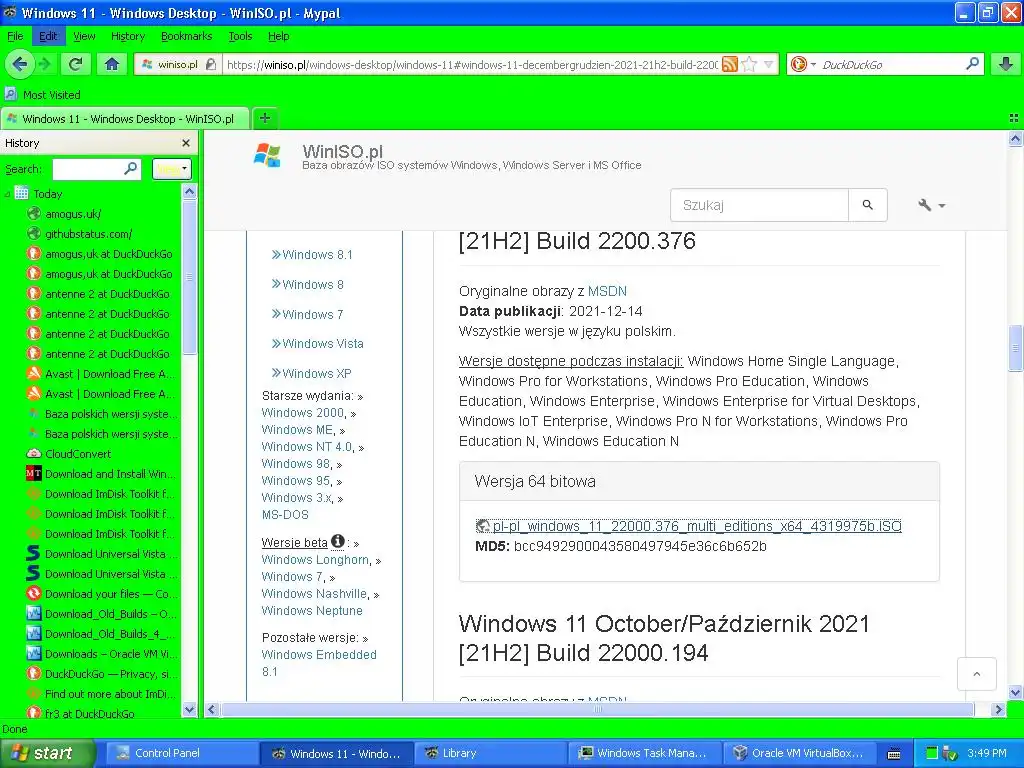Click the DuckDuckGo search magnifier icon
This screenshot has width=1024, height=768.
point(972,64)
